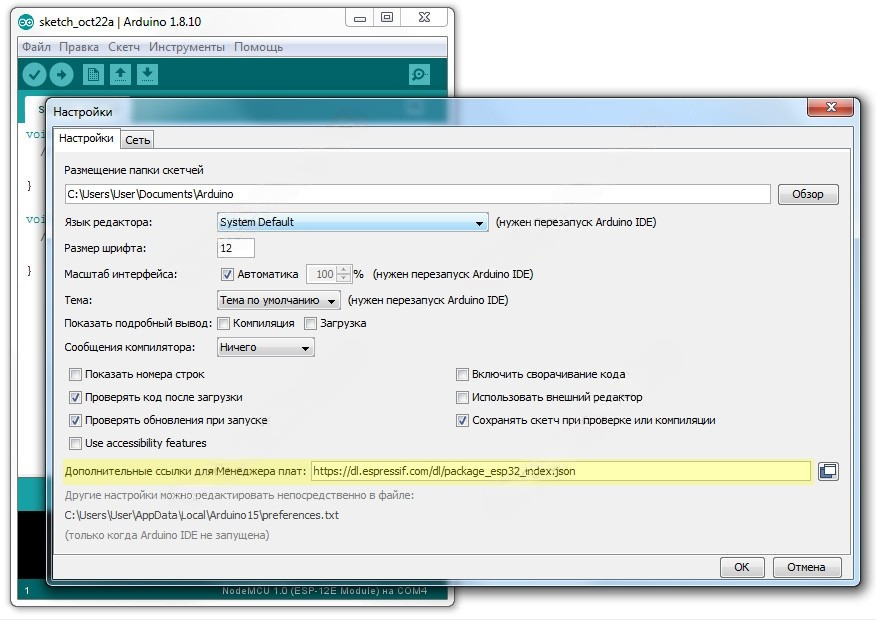Expand the Сообщения компилятора dropdown
Screen dimensions: 876x620
[266, 348]
